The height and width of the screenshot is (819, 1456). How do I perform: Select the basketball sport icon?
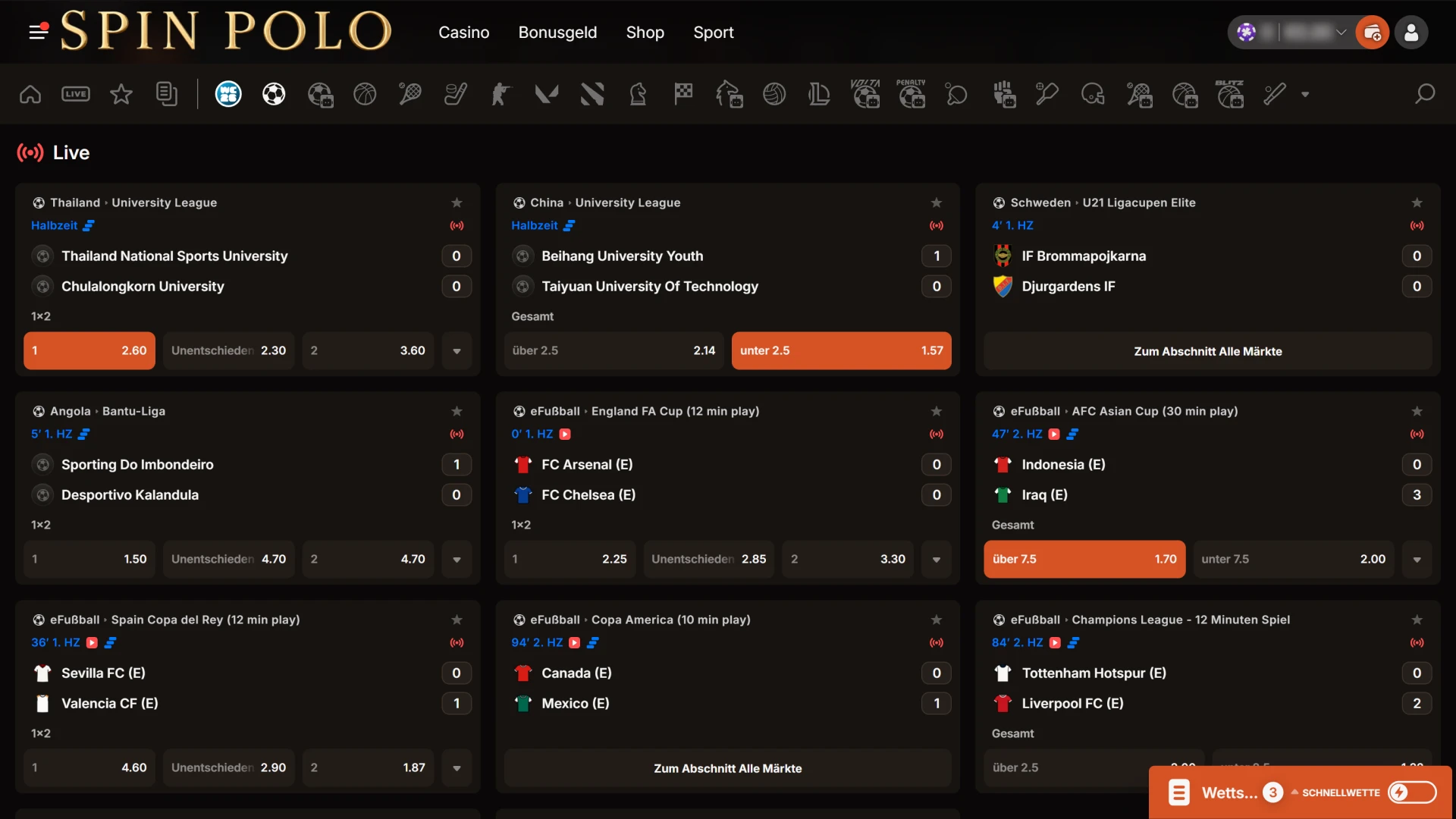[x=365, y=94]
